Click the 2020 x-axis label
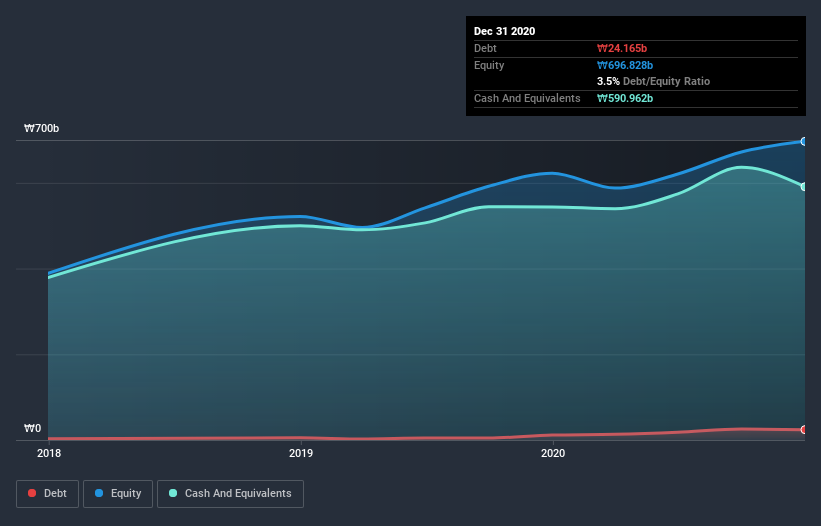This screenshot has width=821, height=526. (x=553, y=453)
